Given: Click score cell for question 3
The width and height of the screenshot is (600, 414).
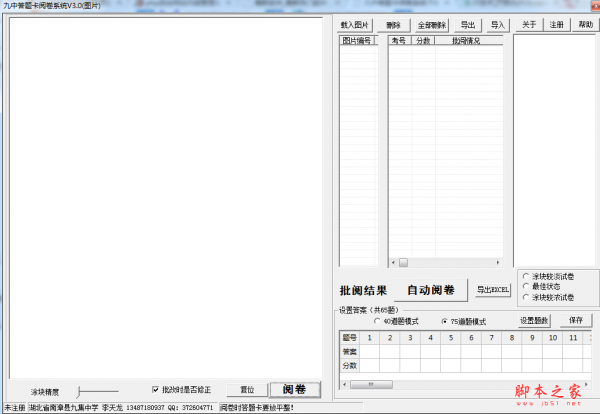Looking at the screenshot, I should coord(410,365).
